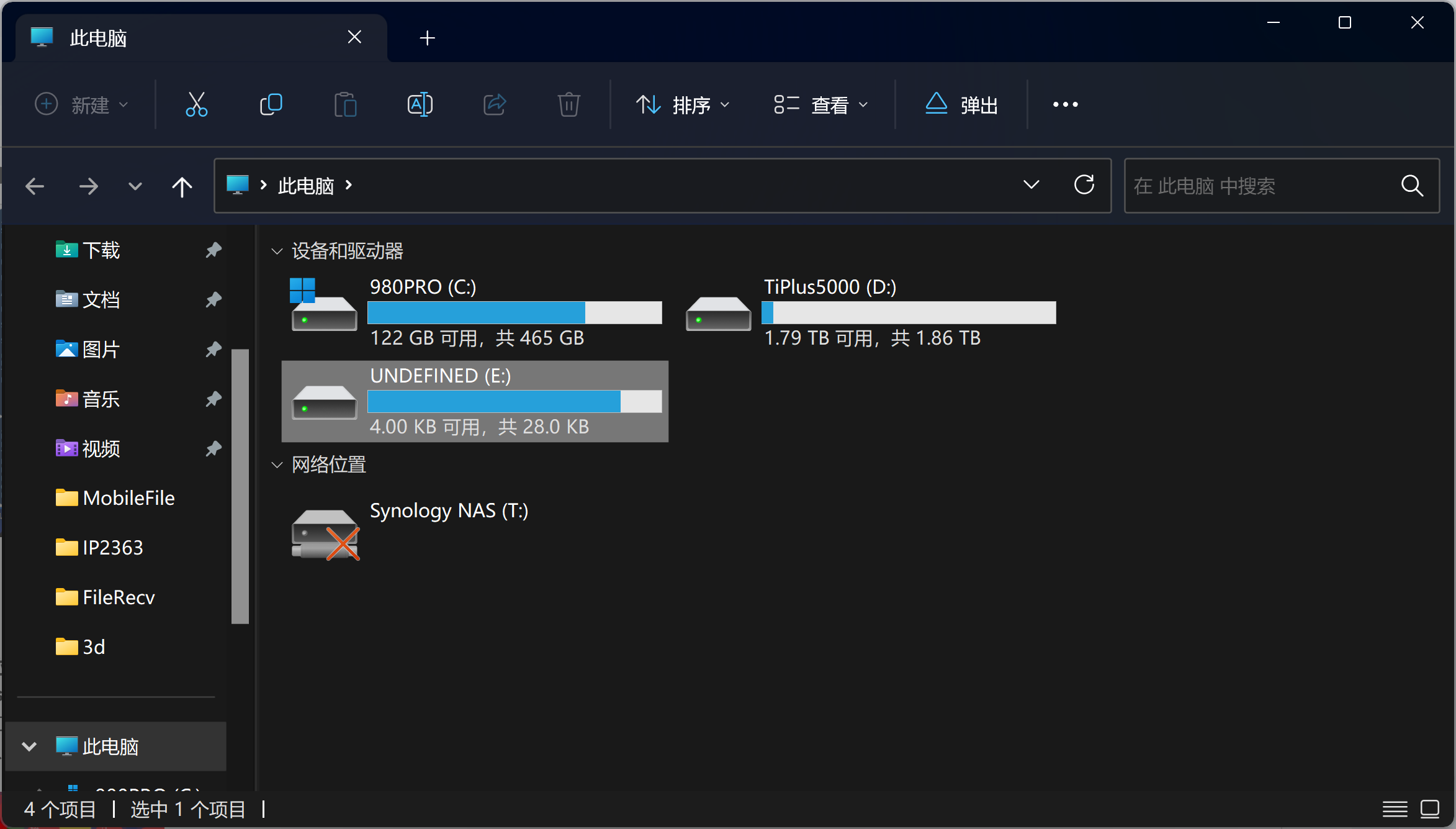This screenshot has width=1456, height=829.
Task: Click TiPlus5000 (D:) usage bar
Action: click(909, 312)
